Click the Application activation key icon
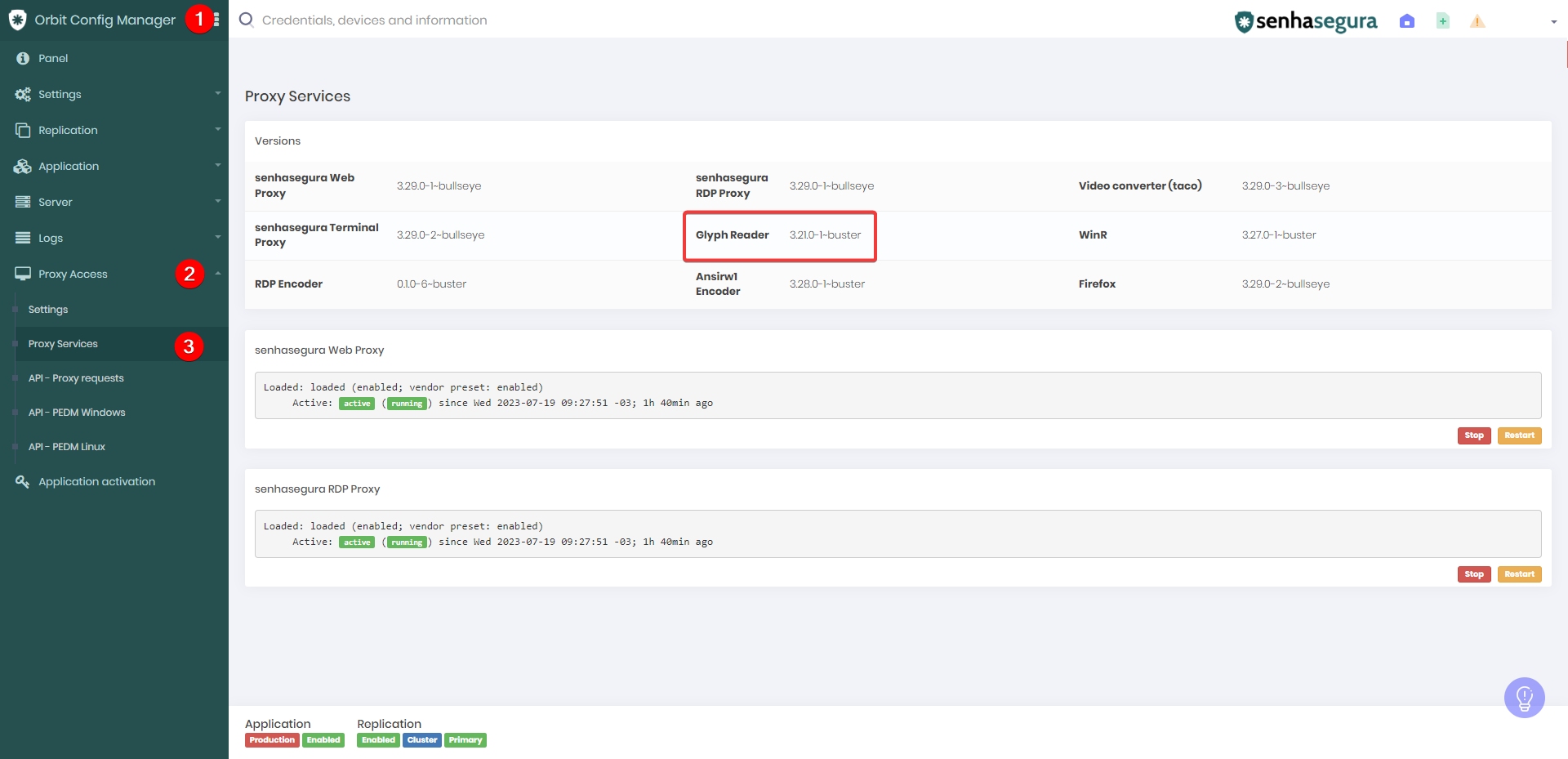Image resolution: width=1568 pixels, height=759 pixels. (23, 481)
